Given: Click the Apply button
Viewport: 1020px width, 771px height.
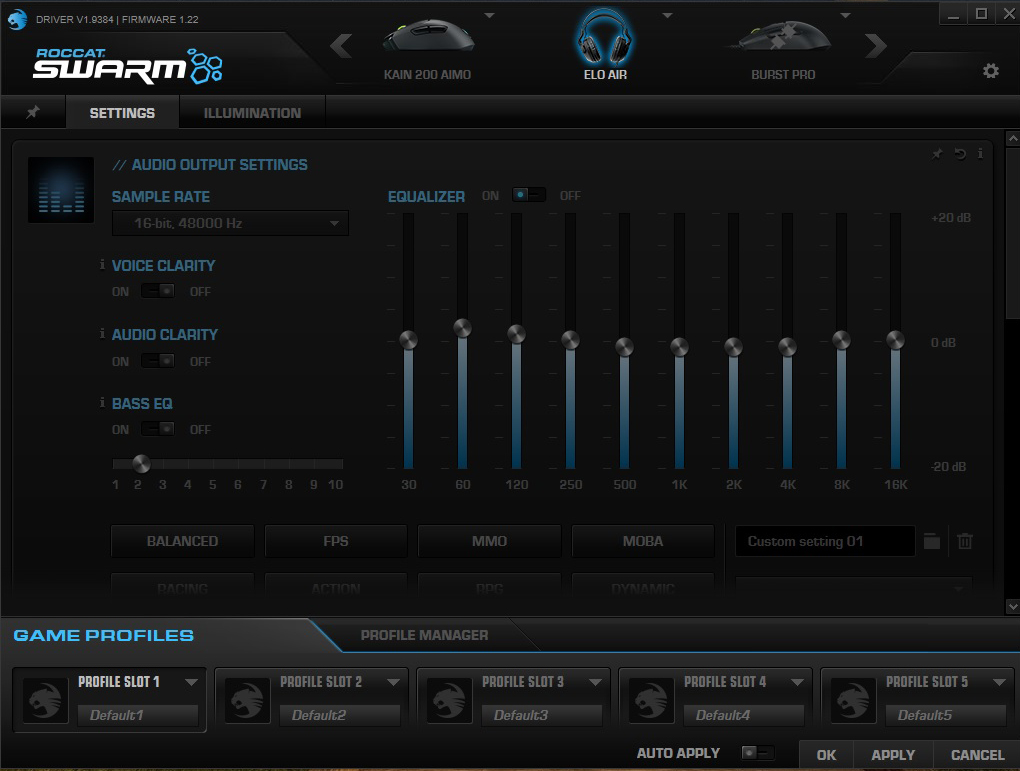Looking at the screenshot, I should (892, 755).
